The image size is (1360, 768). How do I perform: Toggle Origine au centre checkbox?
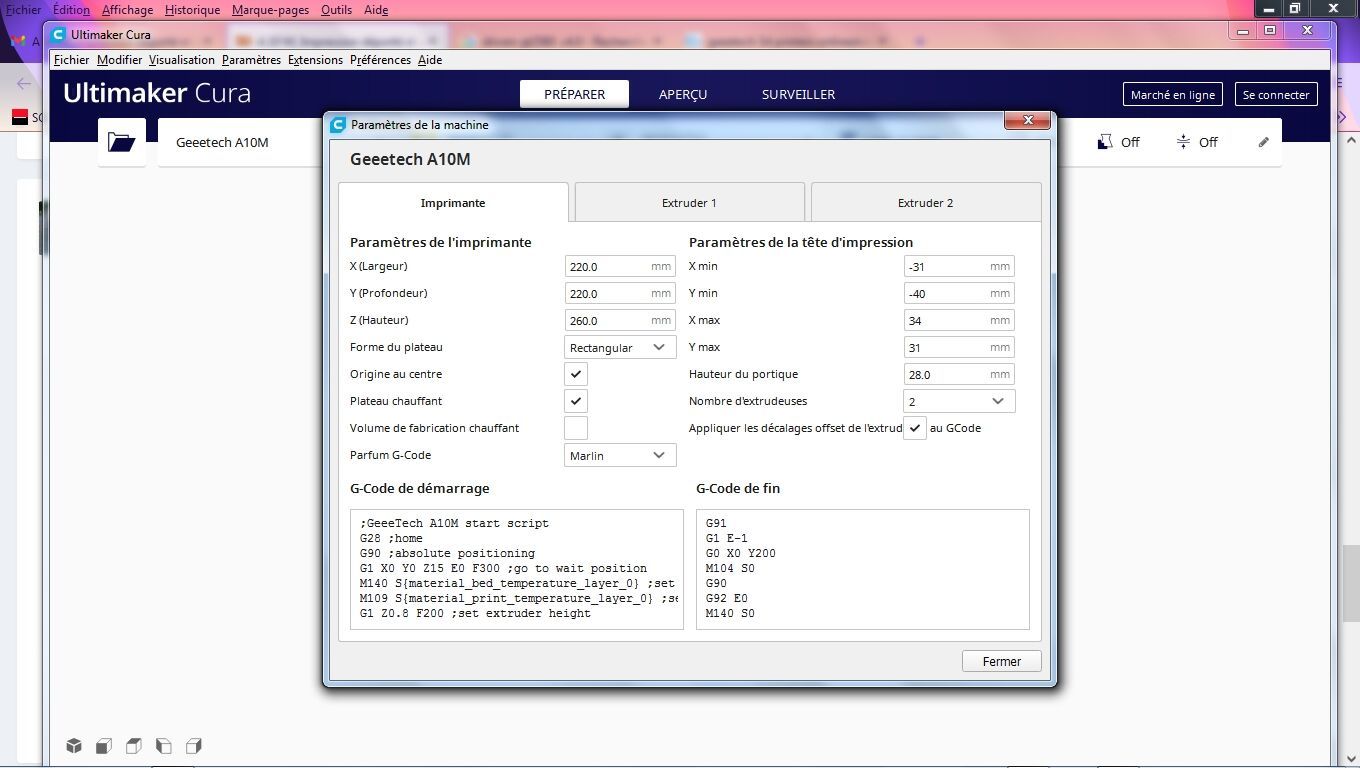tap(576, 374)
